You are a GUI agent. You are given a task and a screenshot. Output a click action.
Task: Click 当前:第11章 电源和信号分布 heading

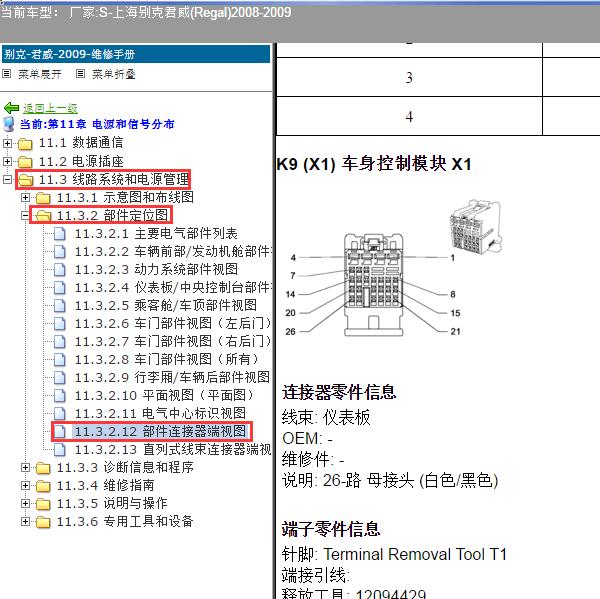pyautogui.click(x=97, y=124)
